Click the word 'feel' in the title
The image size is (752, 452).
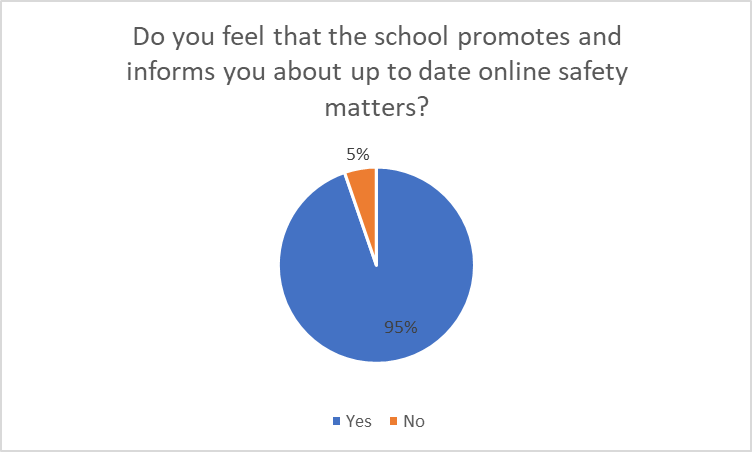click(x=243, y=36)
